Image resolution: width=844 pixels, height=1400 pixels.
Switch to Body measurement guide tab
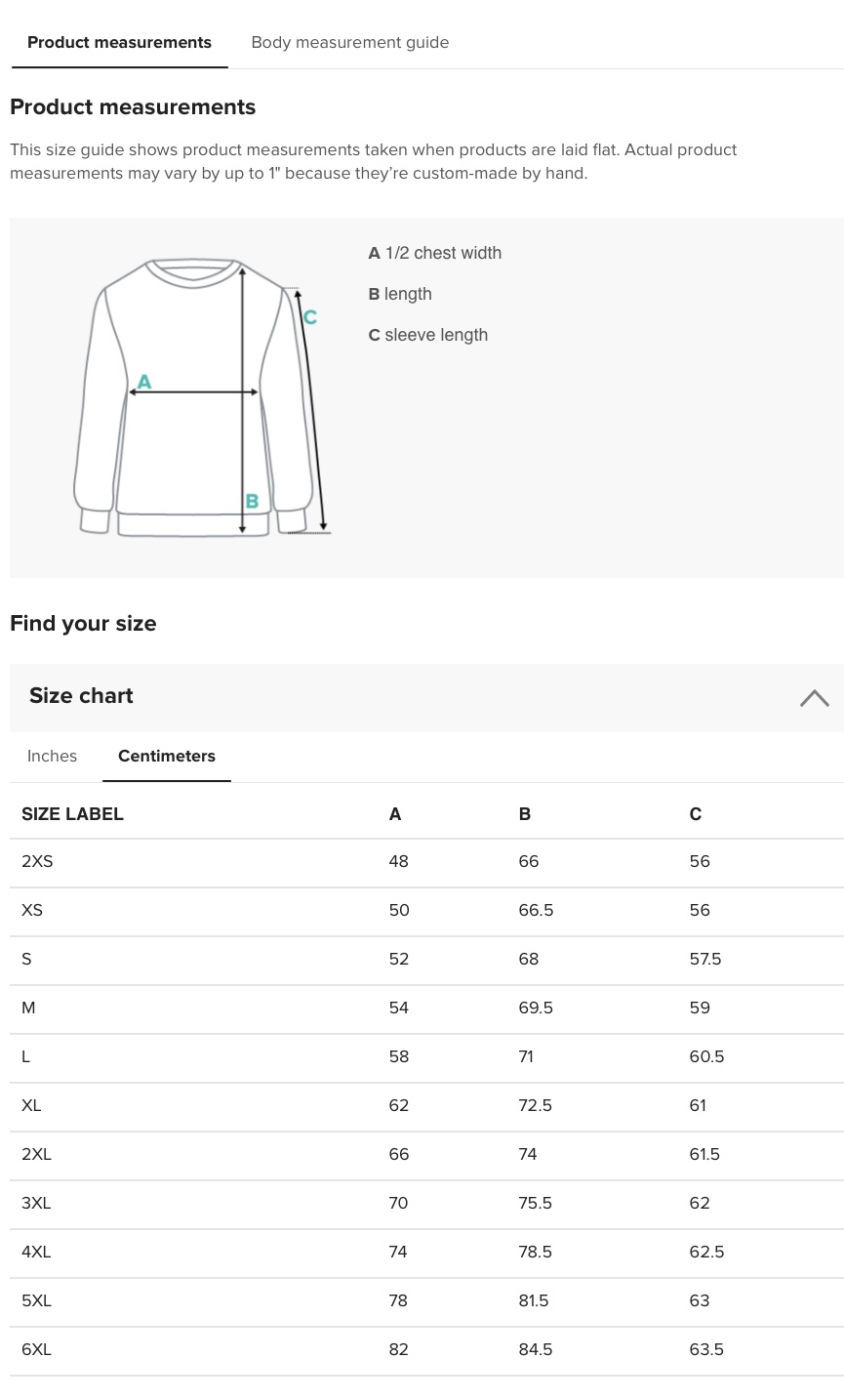pyautogui.click(x=350, y=43)
